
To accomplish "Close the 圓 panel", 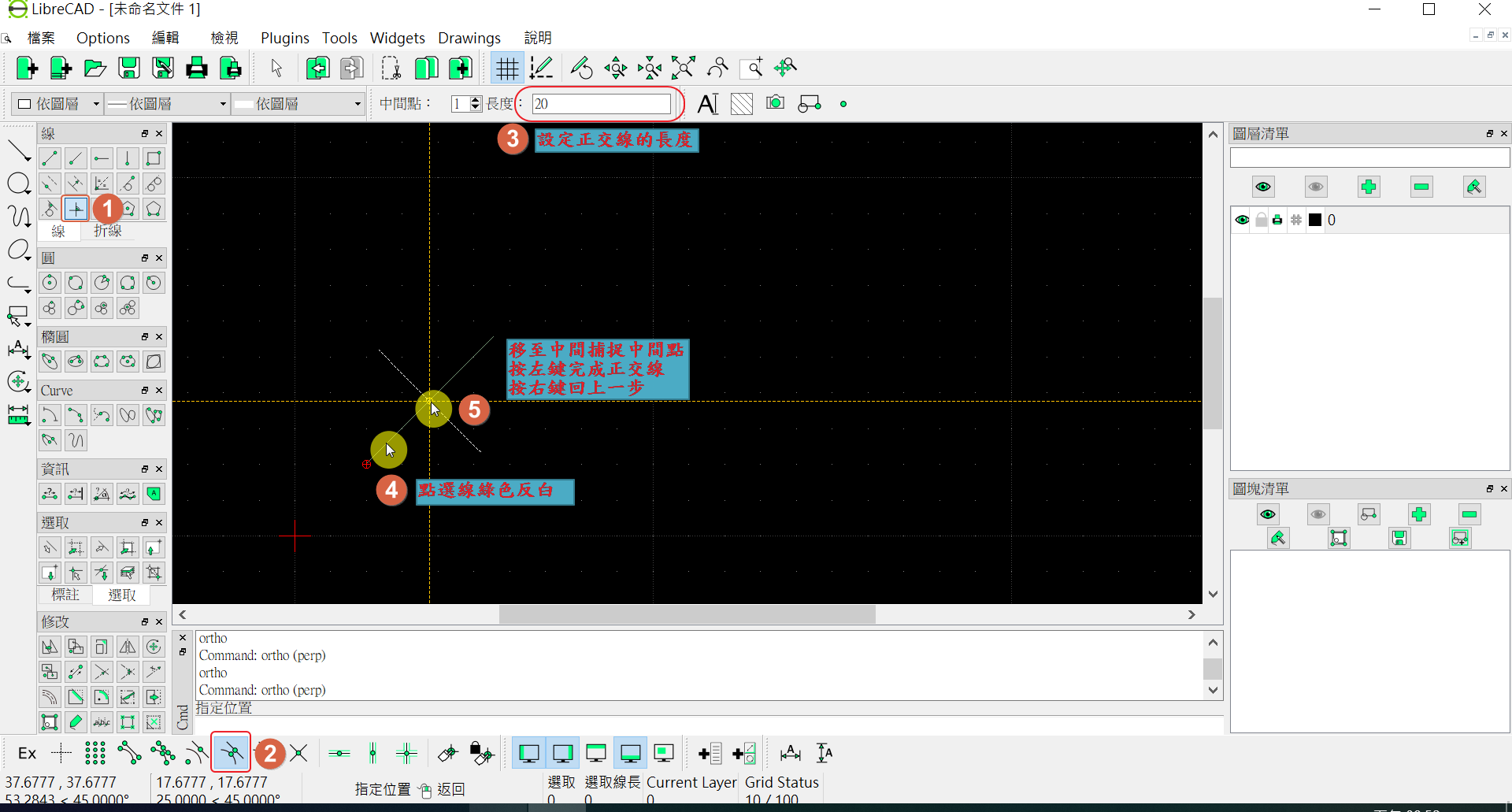I will 159,258.
